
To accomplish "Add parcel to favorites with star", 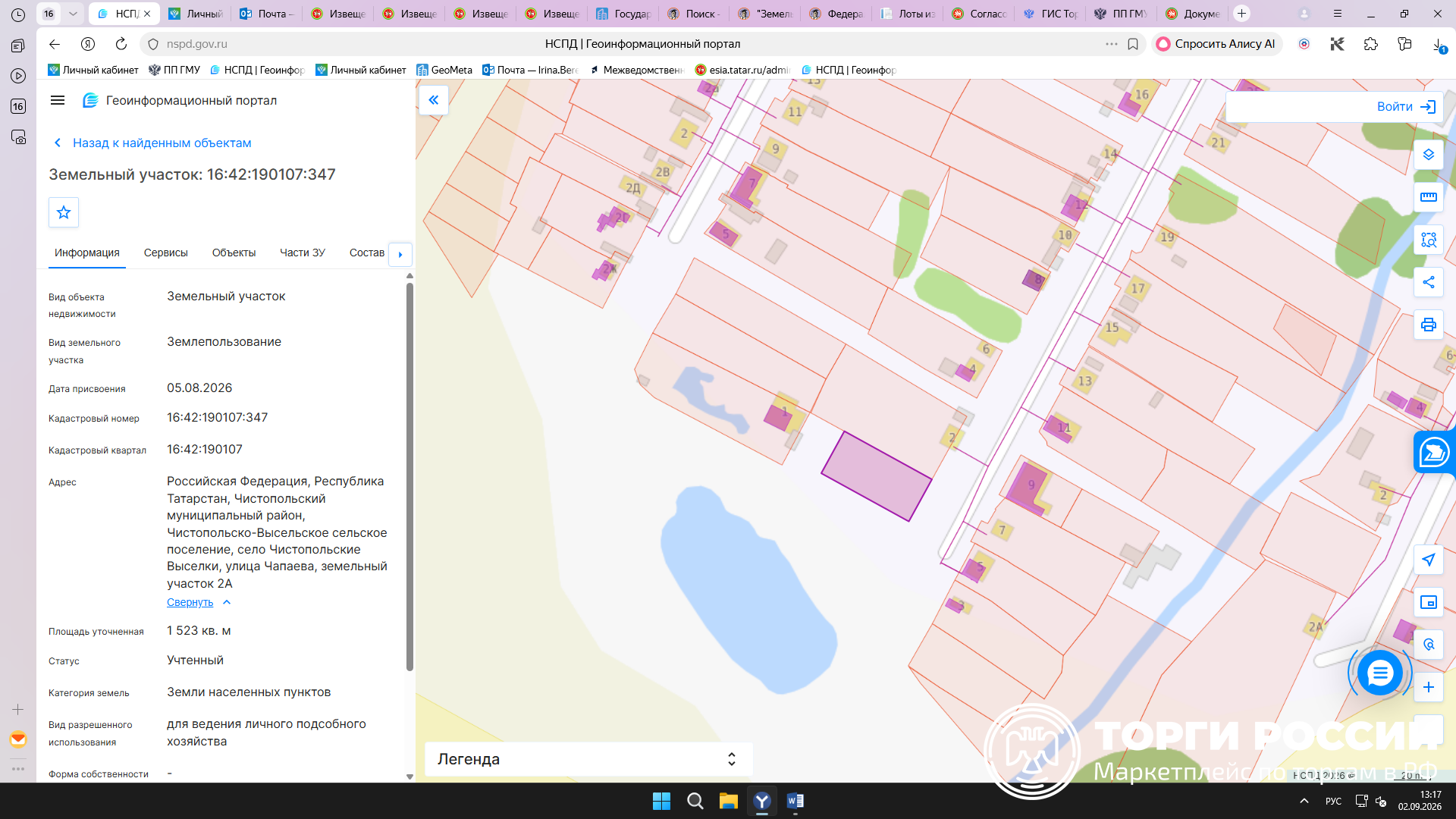I will 64,212.
